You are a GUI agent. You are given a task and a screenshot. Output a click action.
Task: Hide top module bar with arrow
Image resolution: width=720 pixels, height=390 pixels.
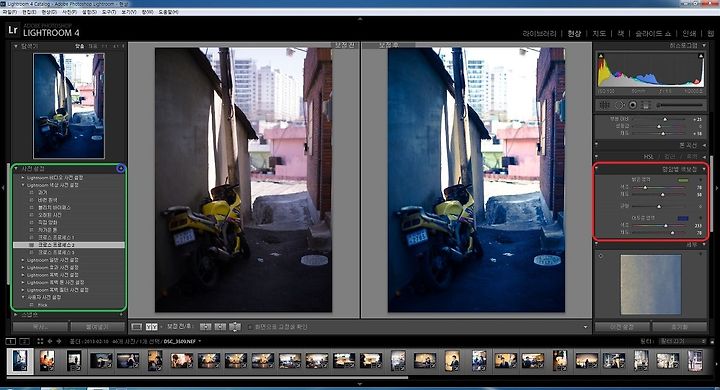360,19
